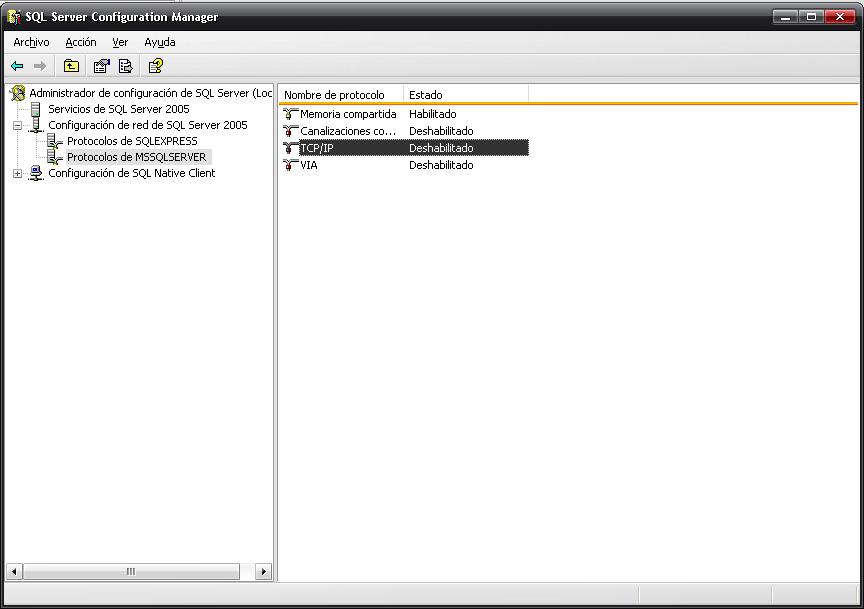864x609 pixels.
Task: Click the Properties toolbar icon
Action: click(98, 66)
